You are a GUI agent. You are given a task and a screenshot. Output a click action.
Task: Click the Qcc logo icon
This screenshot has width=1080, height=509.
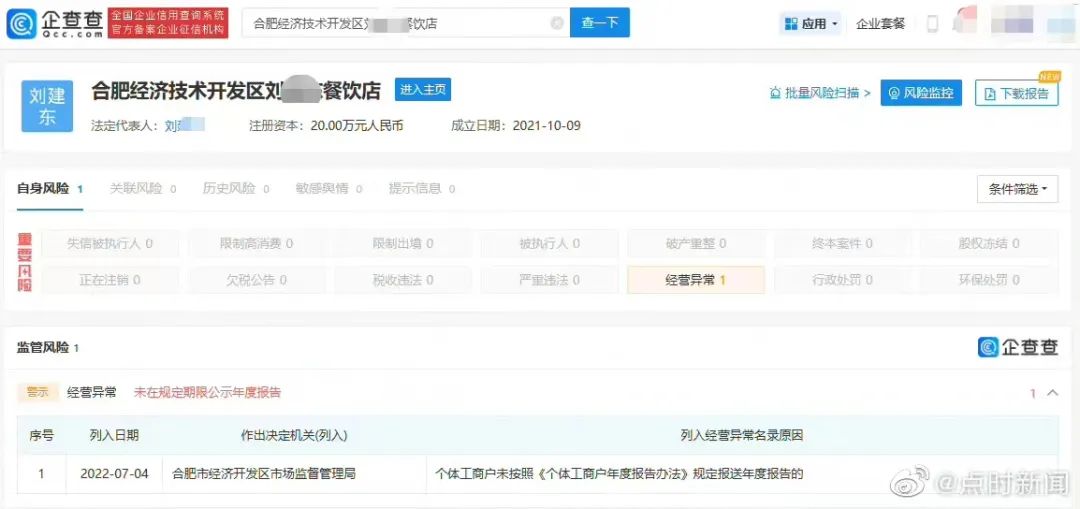coord(22,23)
